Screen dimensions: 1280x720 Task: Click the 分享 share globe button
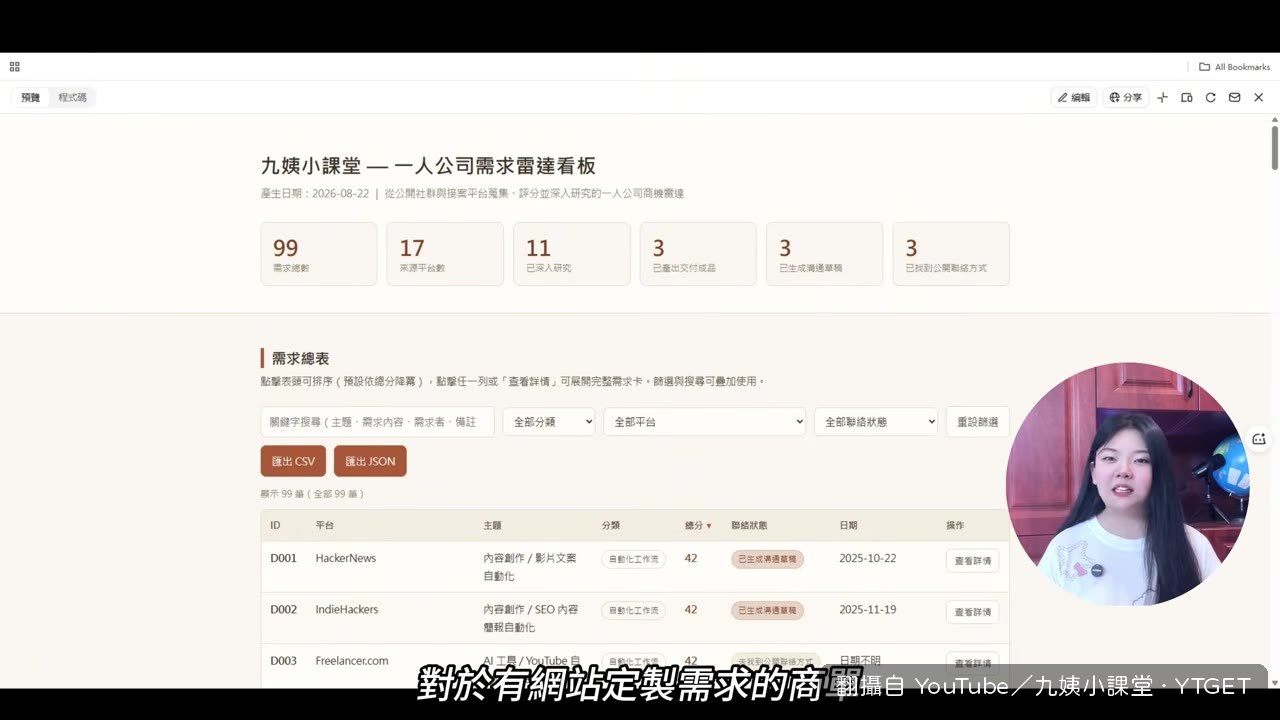coord(1126,97)
